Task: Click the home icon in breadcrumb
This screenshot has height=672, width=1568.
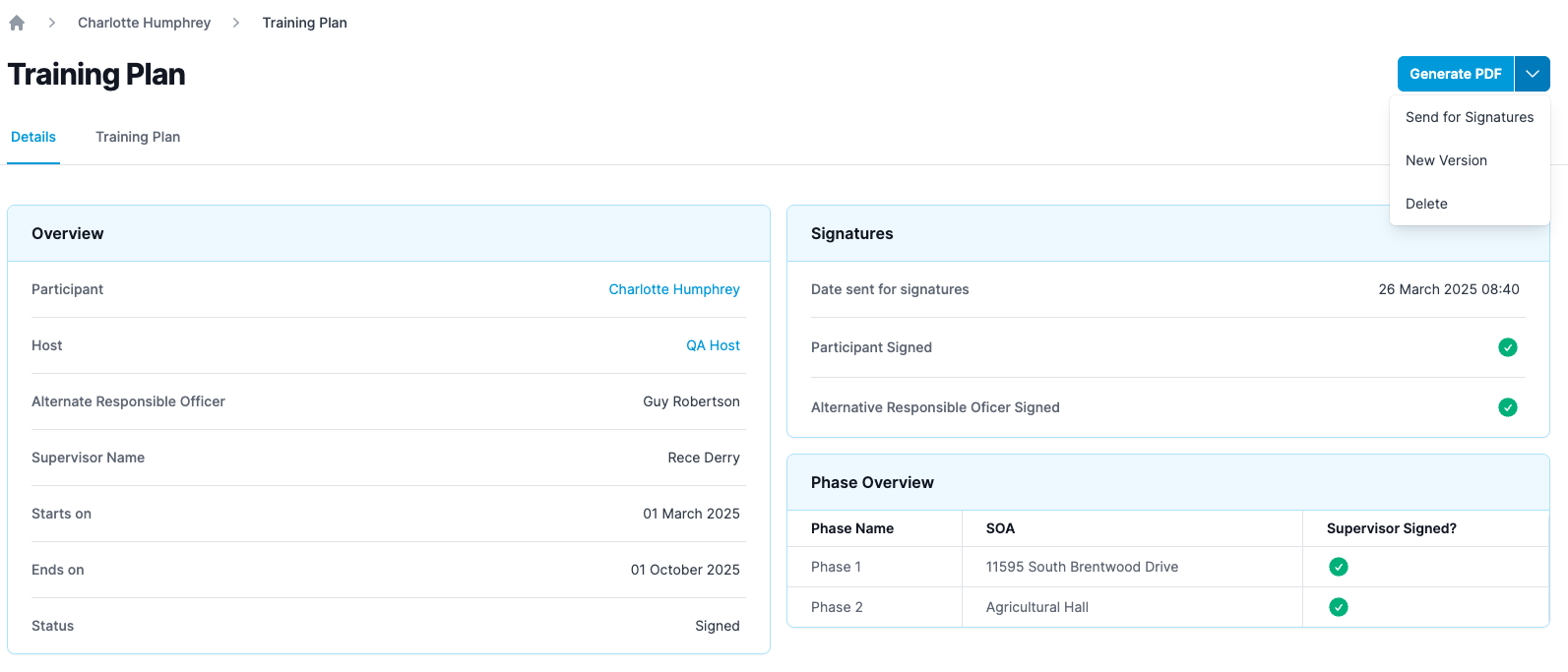Action: 17,23
